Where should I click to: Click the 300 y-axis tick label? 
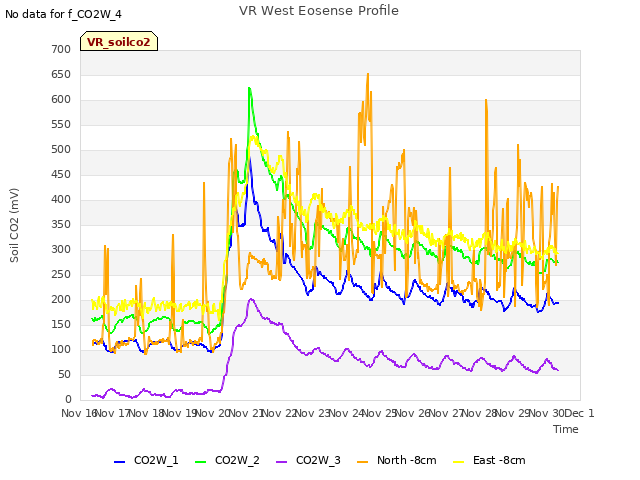pos(61,249)
